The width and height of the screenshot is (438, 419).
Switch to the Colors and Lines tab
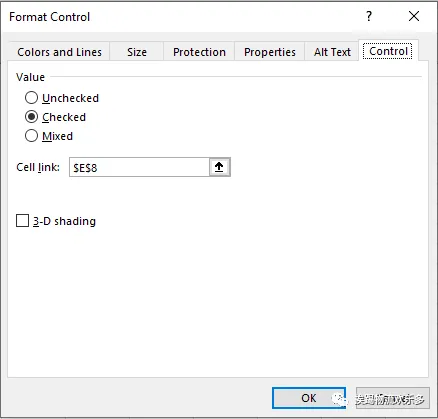[x=59, y=52]
